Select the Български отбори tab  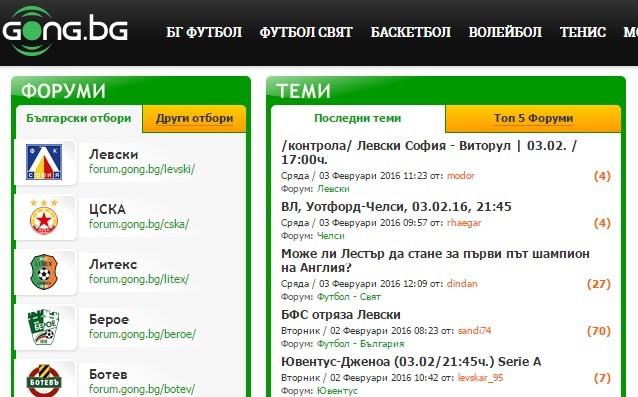79,118
